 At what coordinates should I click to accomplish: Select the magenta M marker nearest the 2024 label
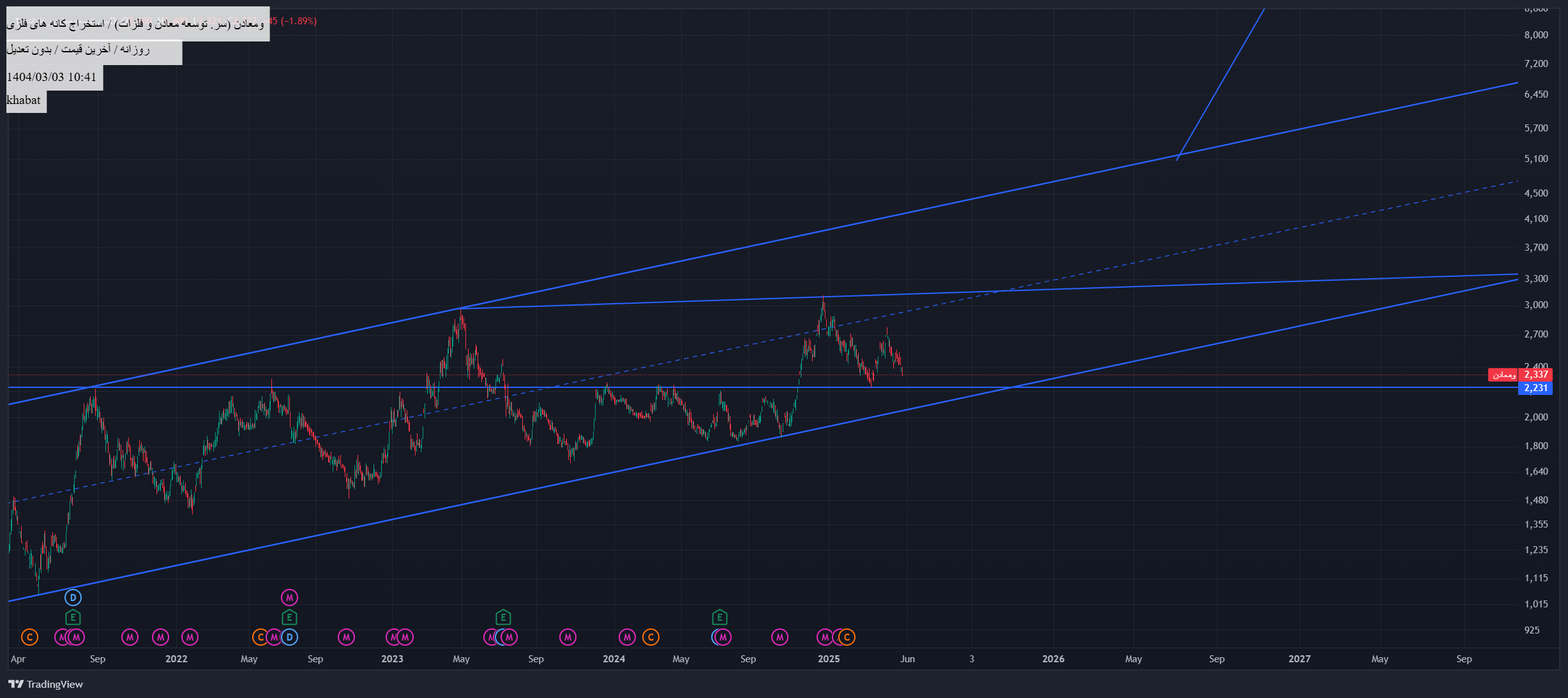tap(627, 637)
